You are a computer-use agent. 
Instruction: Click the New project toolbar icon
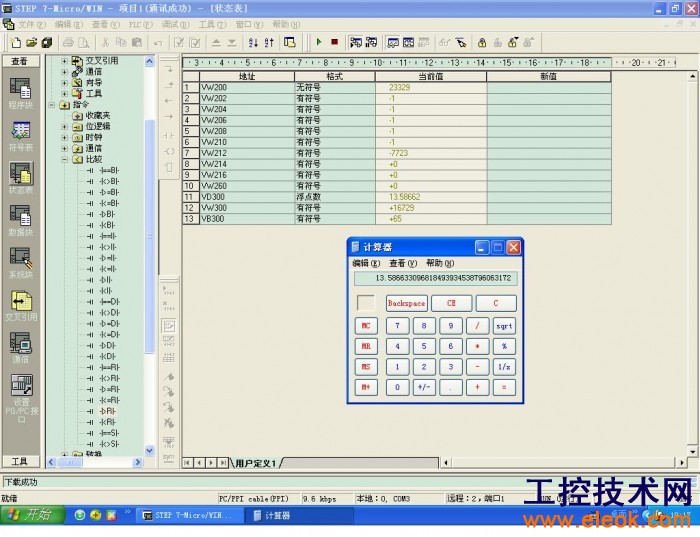(x=16, y=43)
